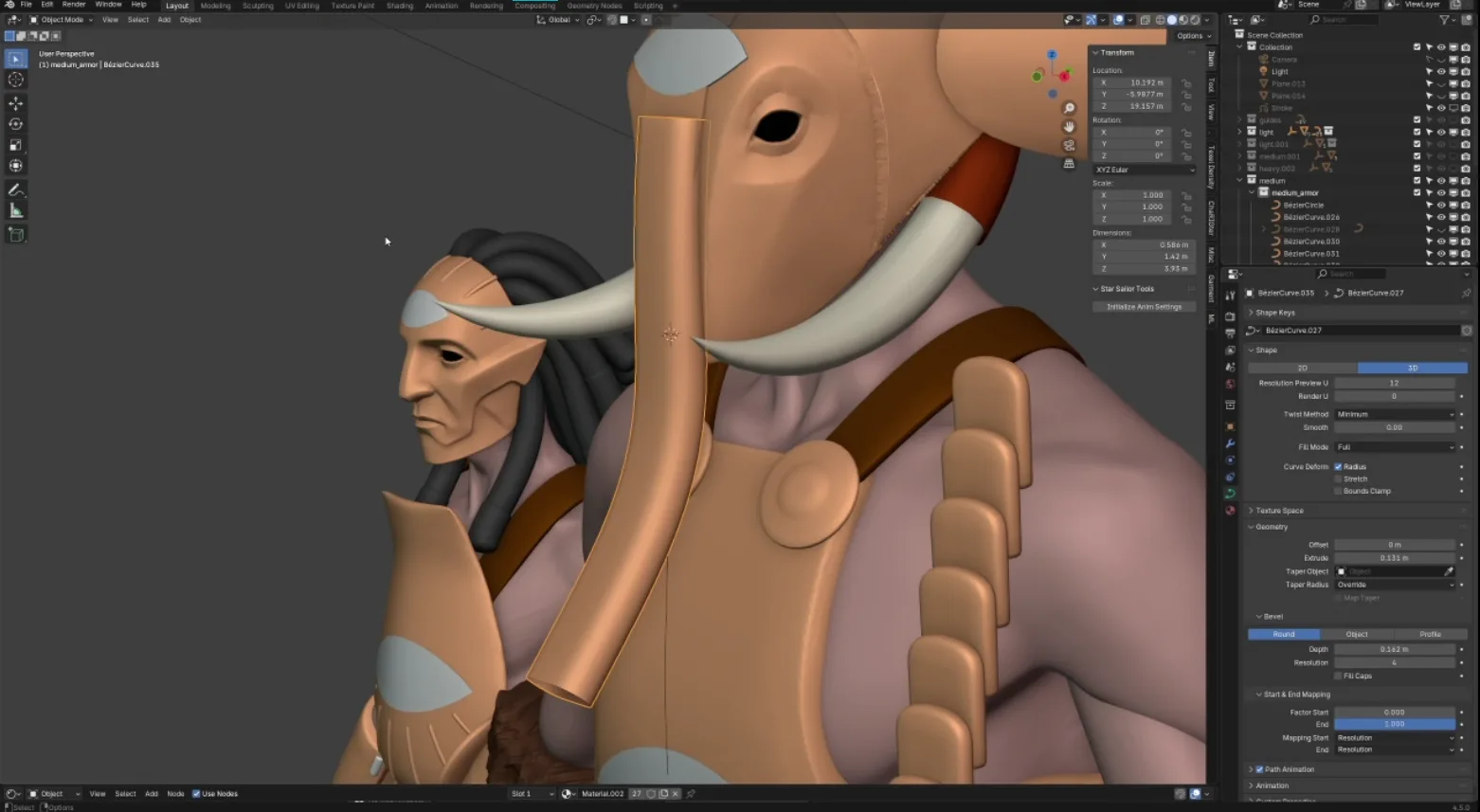Viewport: 1480px width, 812px height.
Task: Click the outliner filter funnel icon
Action: click(1445, 19)
